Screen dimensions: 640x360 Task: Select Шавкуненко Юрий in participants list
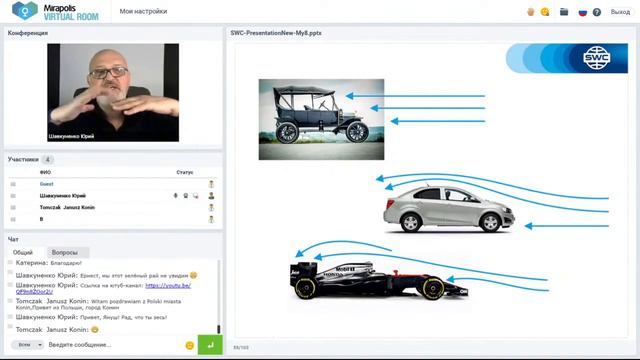pyautogui.click(x=63, y=196)
